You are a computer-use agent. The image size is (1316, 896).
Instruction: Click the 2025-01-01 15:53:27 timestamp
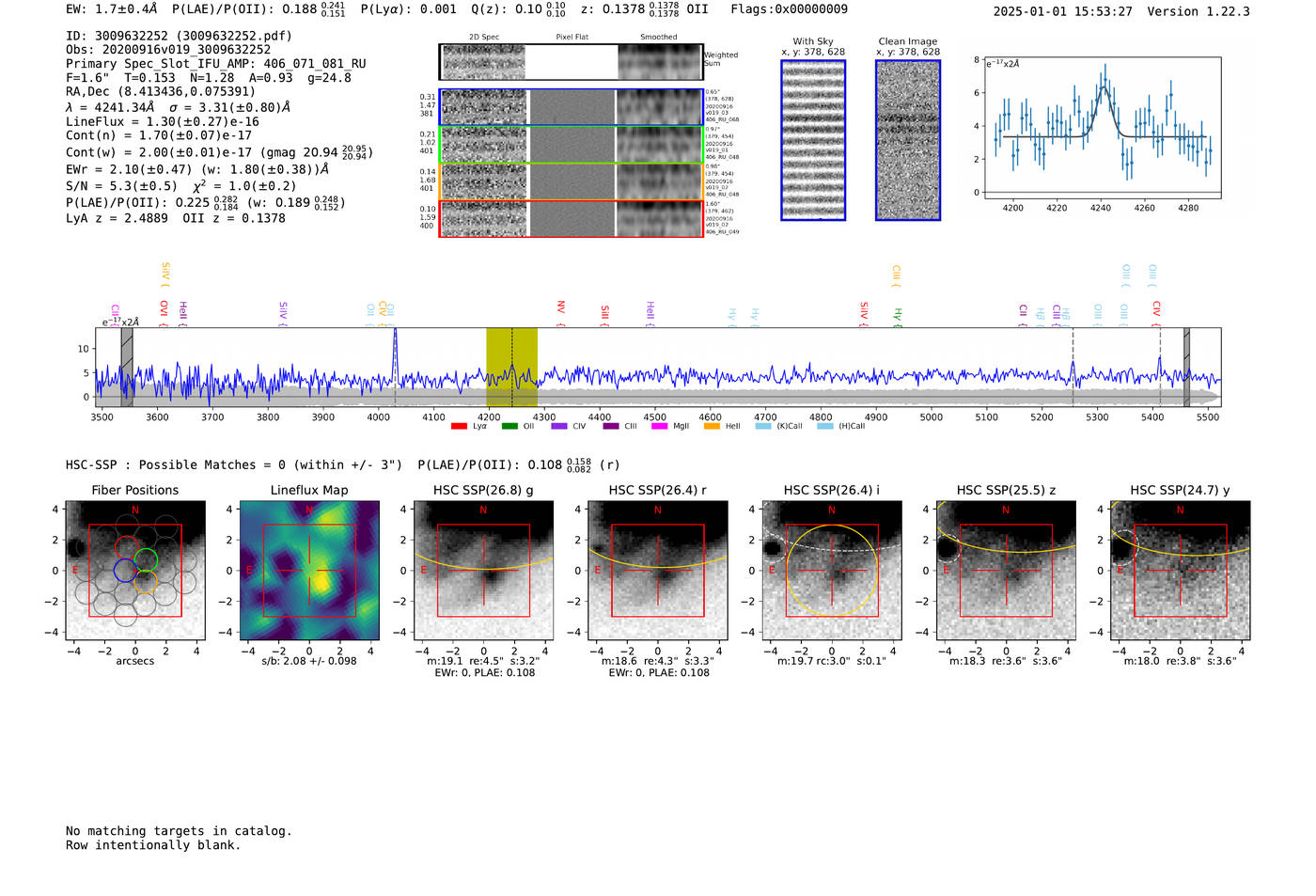coord(1062,11)
